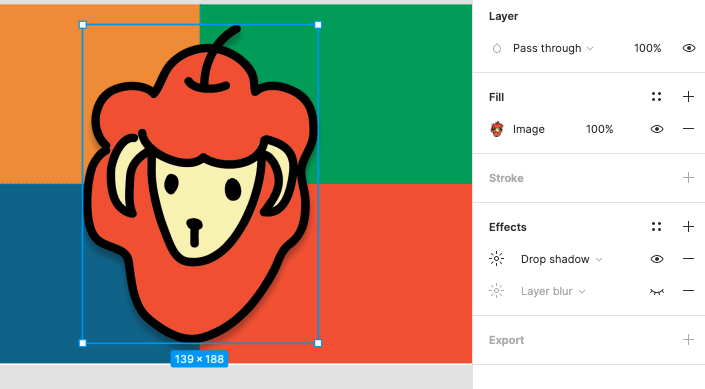Open the Pass through blend mode dropdown
Screen dimensions: 705x389
point(553,48)
